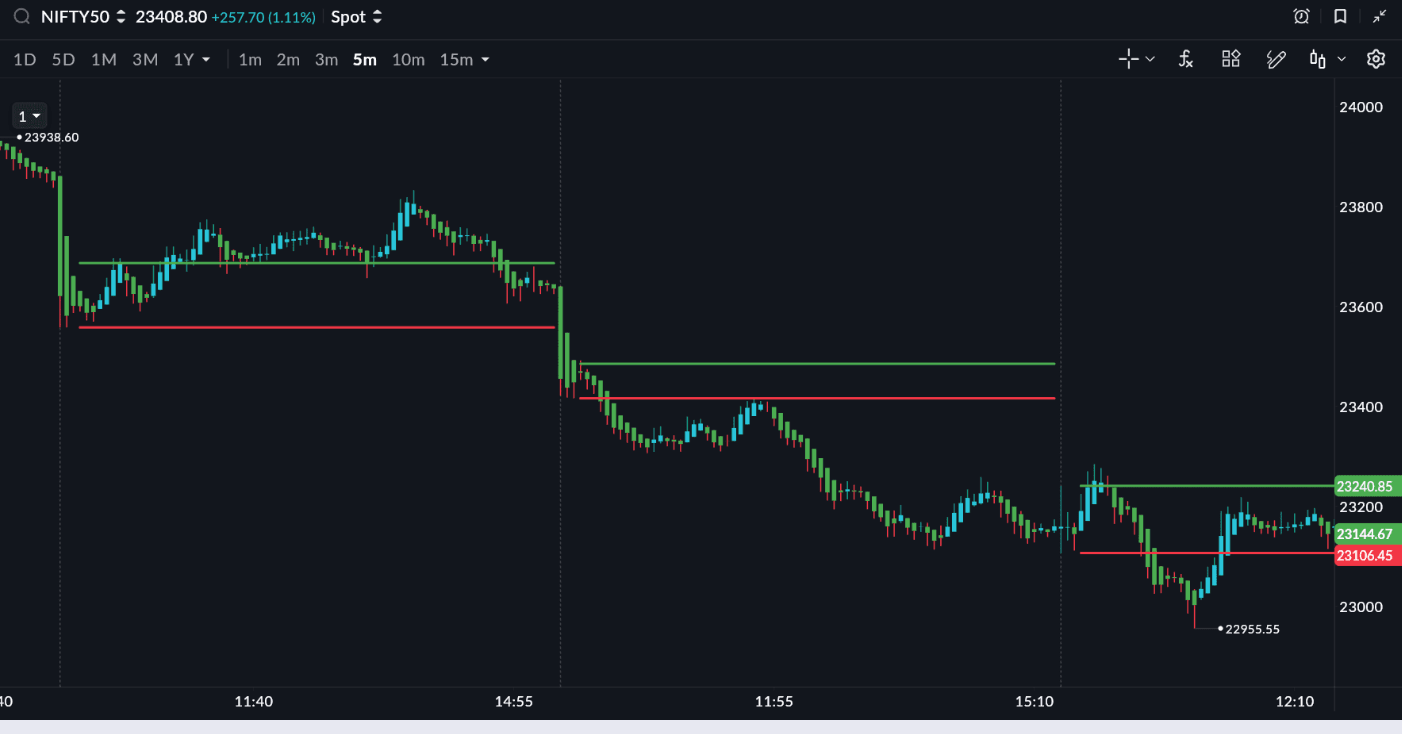Set a price alert with alarm clock icon
The width and height of the screenshot is (1402, 734).
[1301, 17]
